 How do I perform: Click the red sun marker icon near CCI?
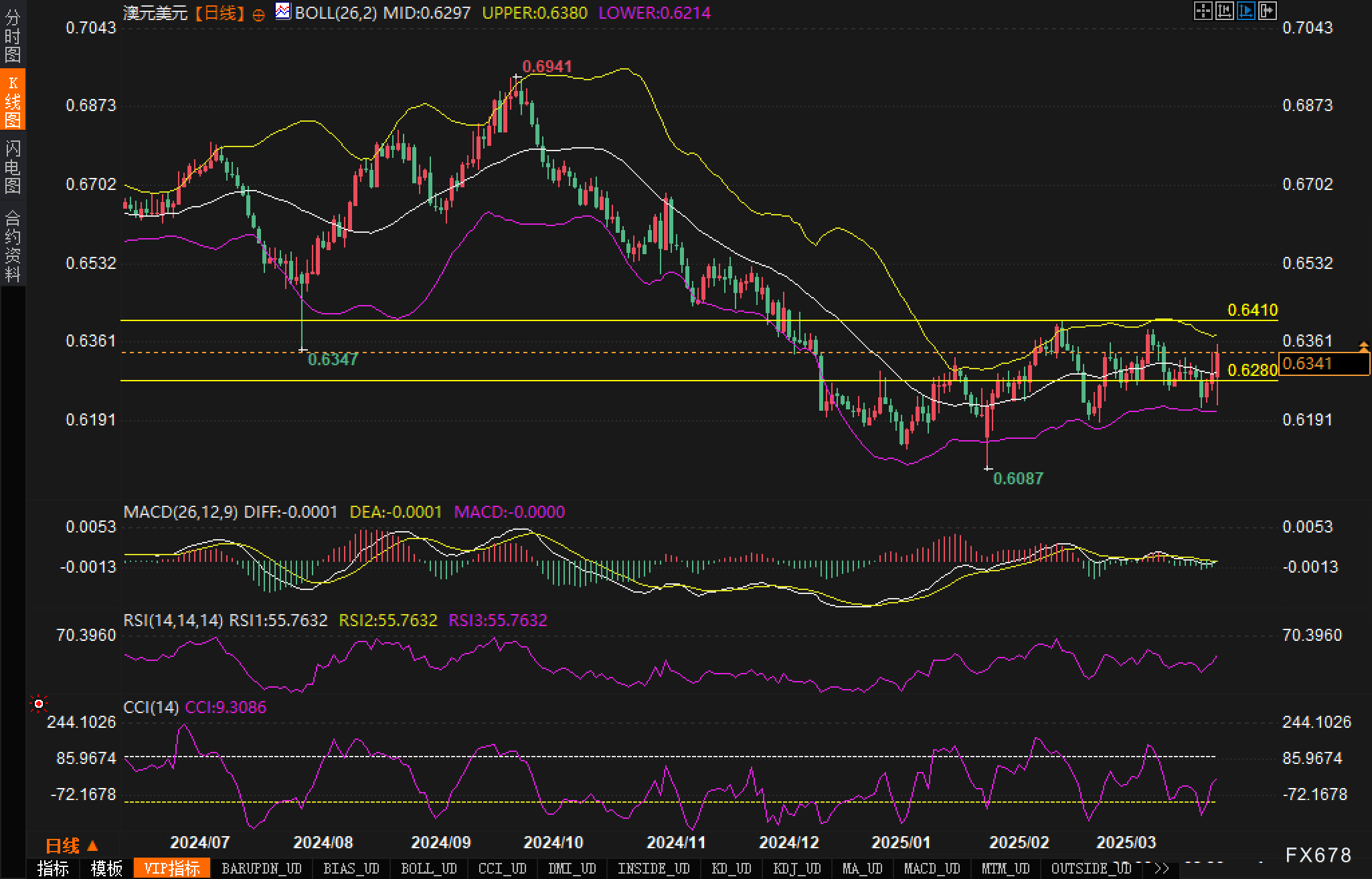[39, 704]
